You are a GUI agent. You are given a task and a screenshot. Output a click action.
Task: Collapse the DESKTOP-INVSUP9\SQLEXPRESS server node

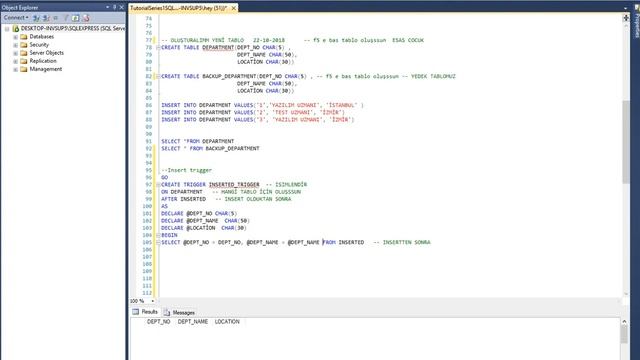[7, 29]
